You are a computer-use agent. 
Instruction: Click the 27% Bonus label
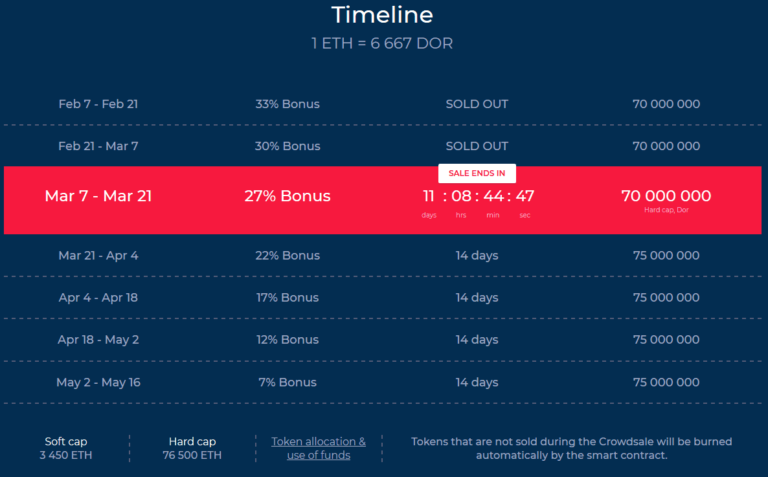287,196
